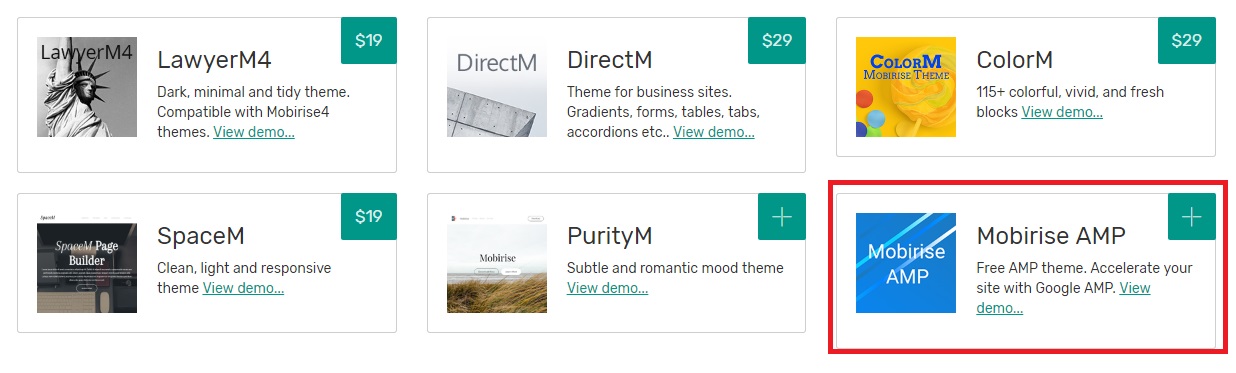Select the blue Mobirise AMP thumbnail
Image resolution: width=1236 pixels, height=373 pixels.
coord(906,263)
